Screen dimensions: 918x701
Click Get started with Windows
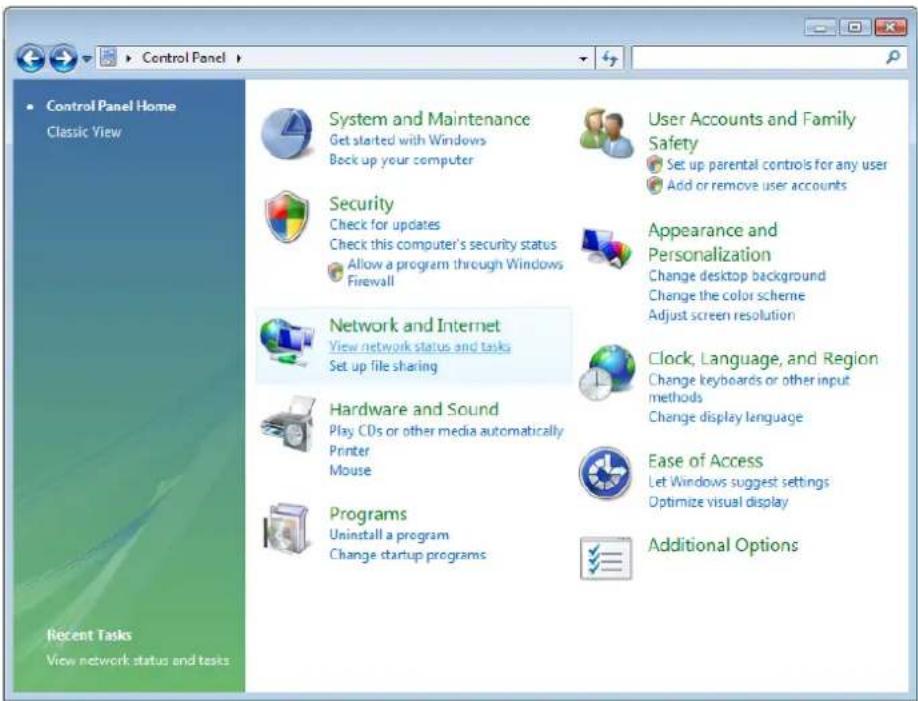407,140
